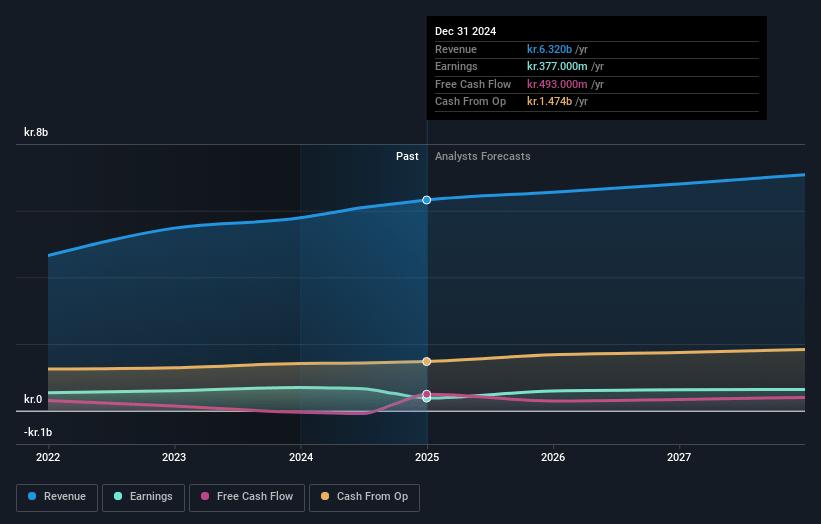Click the orange Cash From Op data point
Screen dimensions: 821x524
click(427, 362)
